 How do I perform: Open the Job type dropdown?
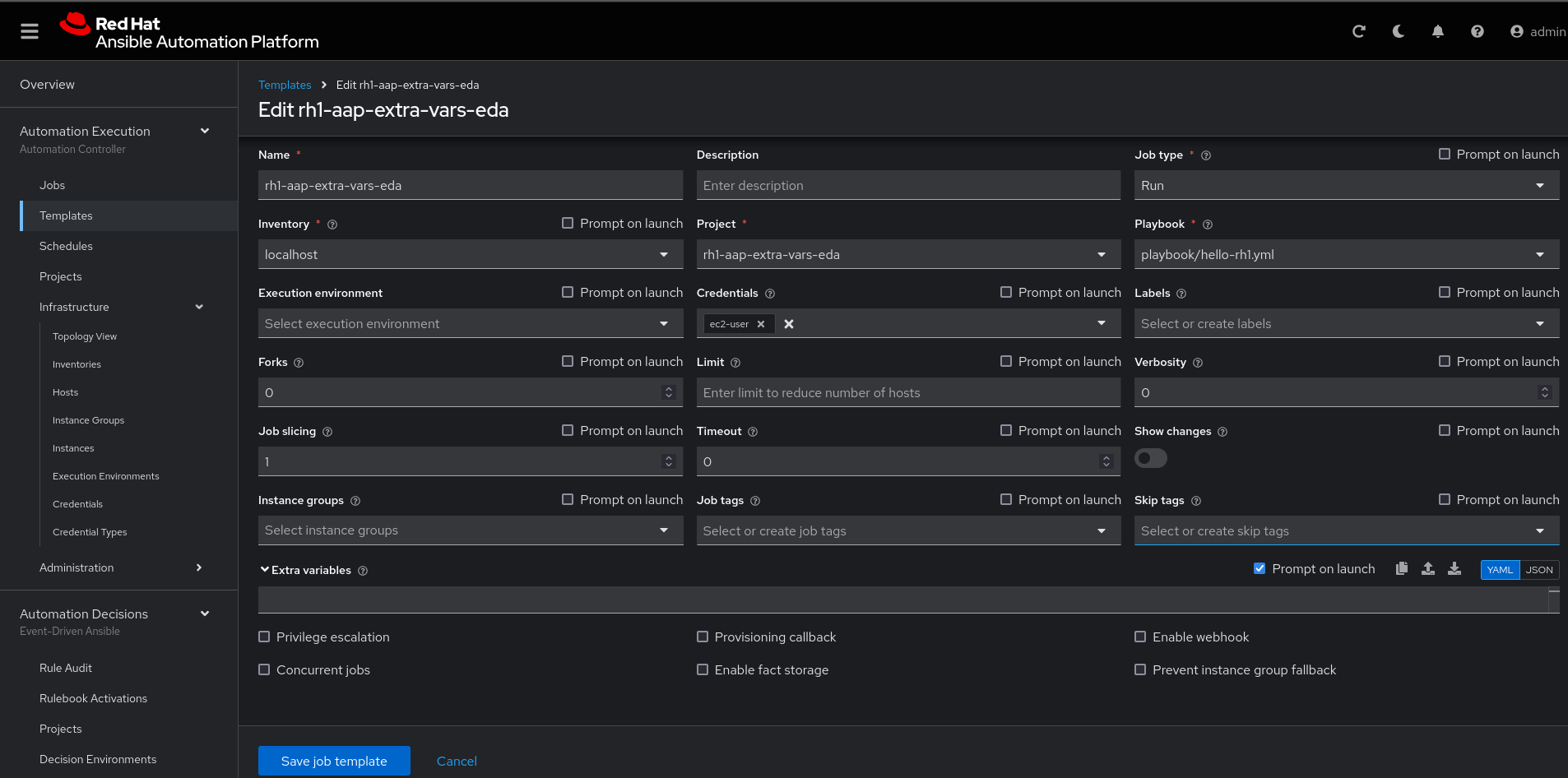[1347, 185]
